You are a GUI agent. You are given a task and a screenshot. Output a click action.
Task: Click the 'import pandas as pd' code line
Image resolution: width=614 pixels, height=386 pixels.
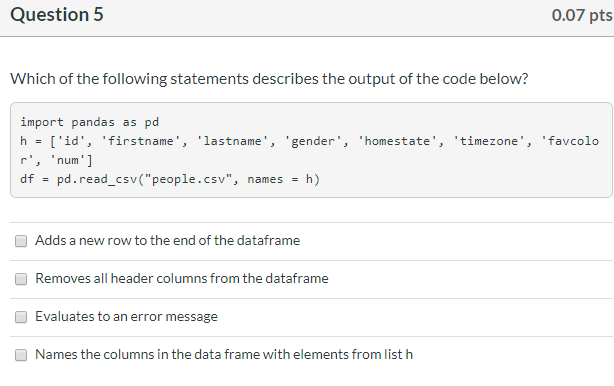(90, 122)
